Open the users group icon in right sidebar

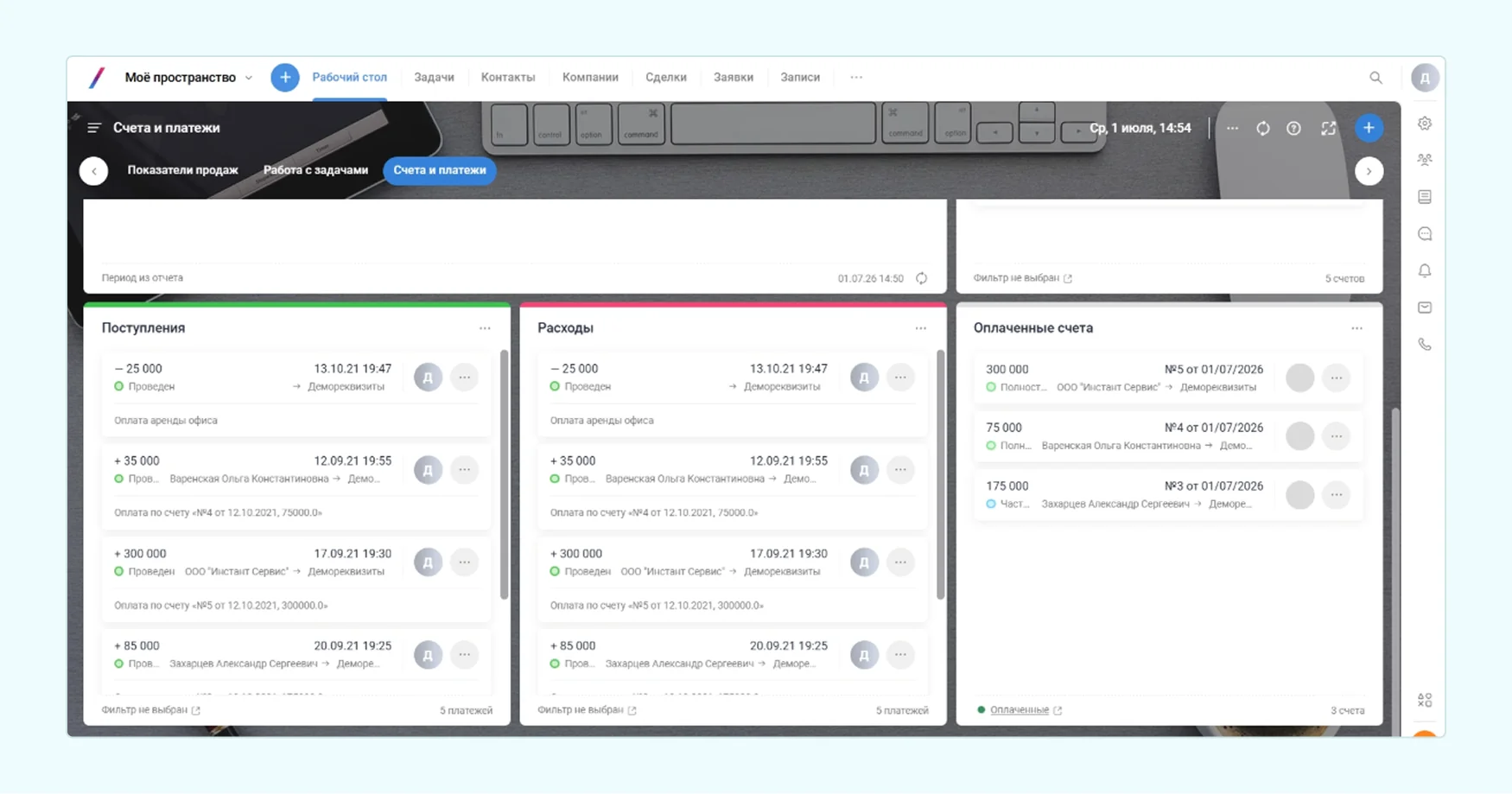(1425, 160)
